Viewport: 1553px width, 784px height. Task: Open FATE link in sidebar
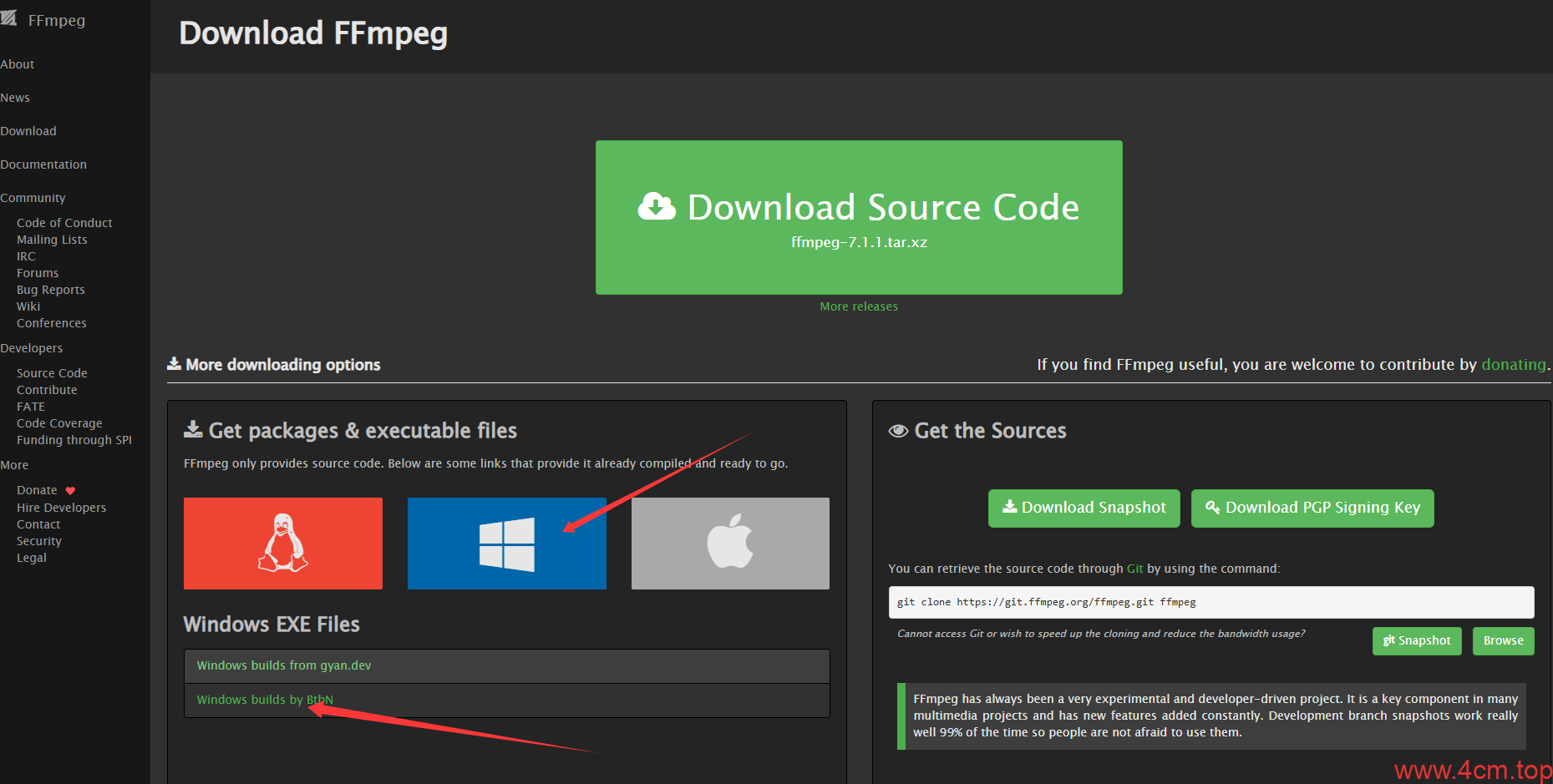(31, 407)
